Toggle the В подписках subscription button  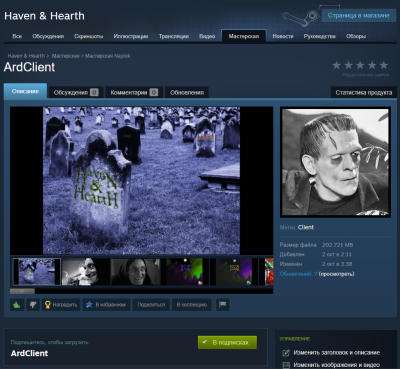[227, 342]
